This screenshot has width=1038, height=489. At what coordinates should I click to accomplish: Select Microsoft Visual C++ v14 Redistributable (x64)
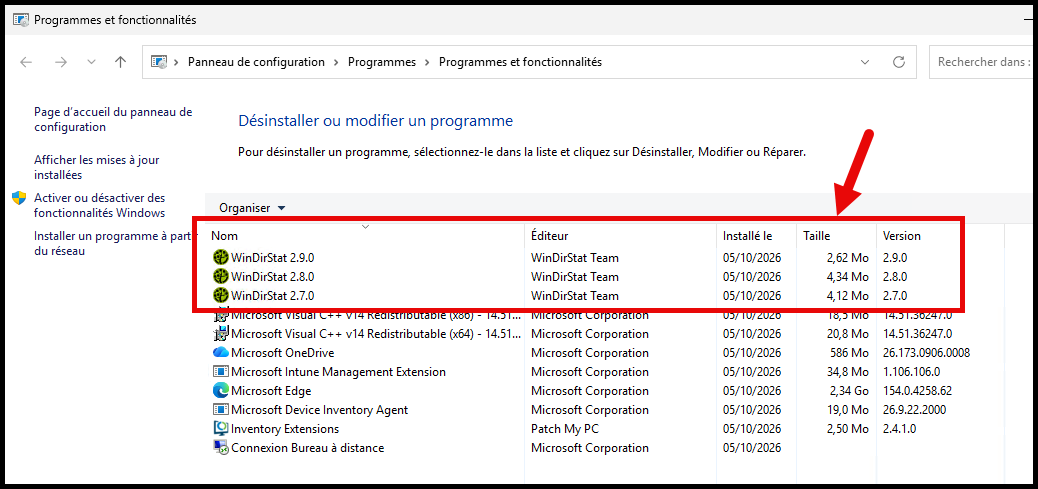point(374,333)
